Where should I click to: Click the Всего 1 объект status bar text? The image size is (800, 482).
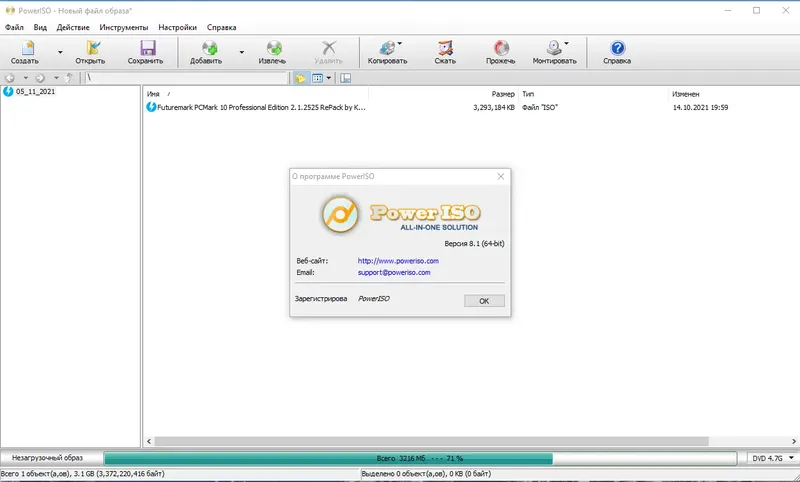pyautogui.click(x=83, y=474)
